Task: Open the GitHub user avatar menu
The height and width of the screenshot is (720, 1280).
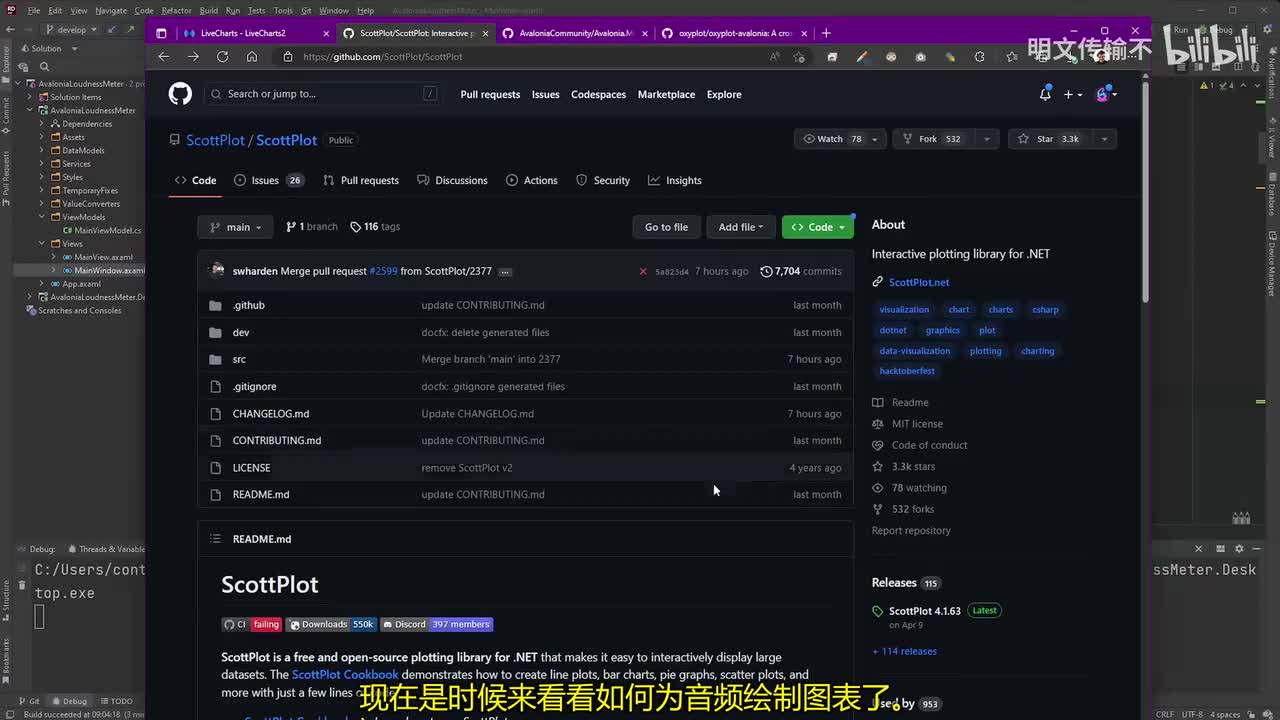Action: [1106, 94]
